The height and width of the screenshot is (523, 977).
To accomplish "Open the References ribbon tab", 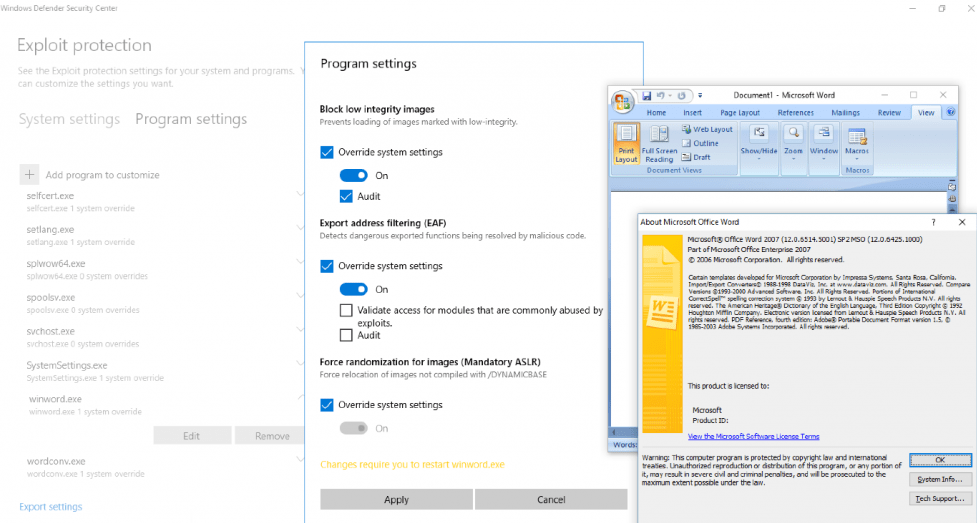I will tap(796, 113).
